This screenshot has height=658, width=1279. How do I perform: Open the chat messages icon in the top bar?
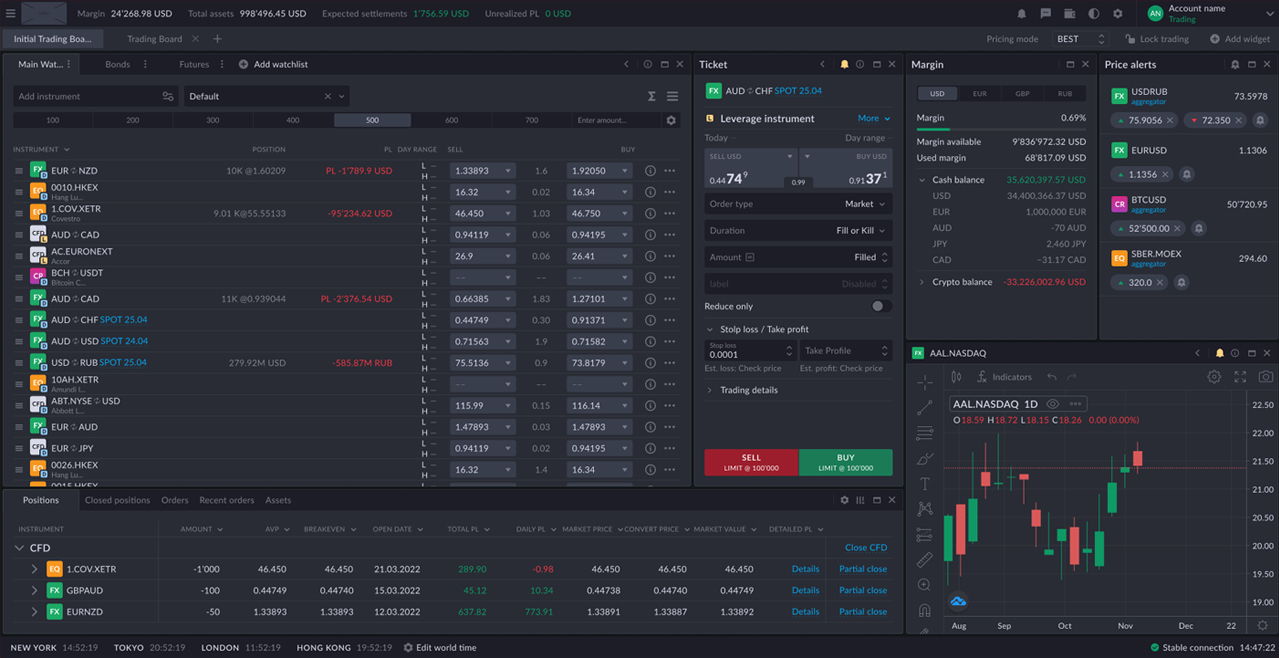pyautogui.click(x=1045, y=14)
